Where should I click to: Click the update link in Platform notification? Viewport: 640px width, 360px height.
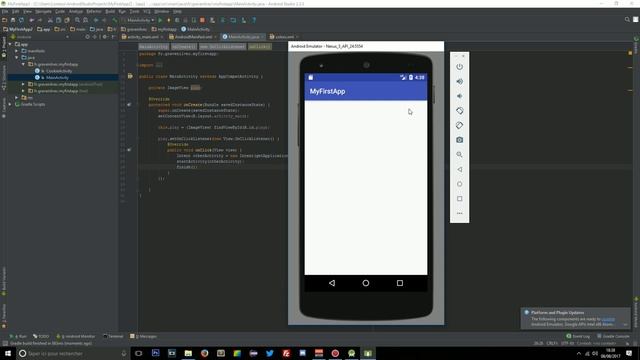[x=608, y=319]
